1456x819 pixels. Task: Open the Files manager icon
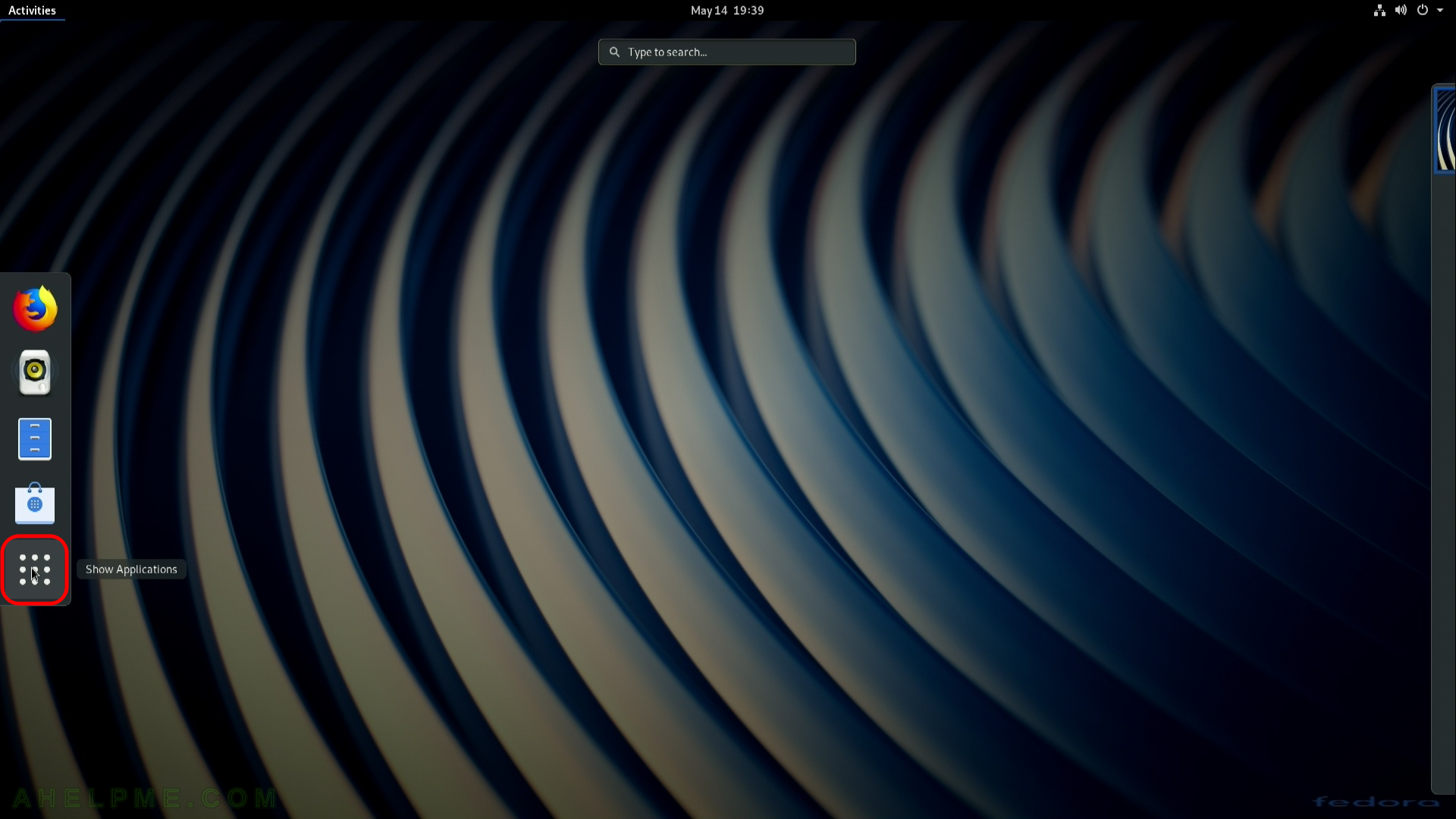tap(35, 439)
